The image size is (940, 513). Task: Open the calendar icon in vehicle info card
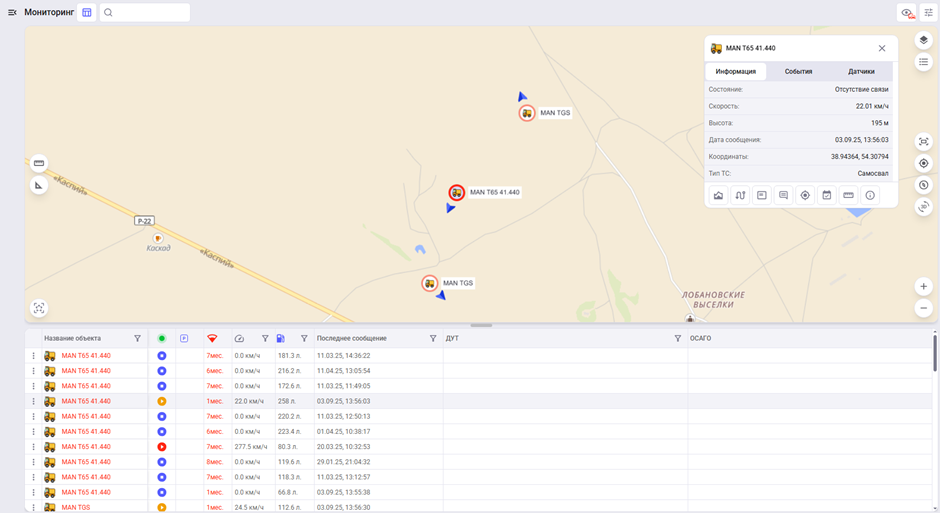click(827, 196)
